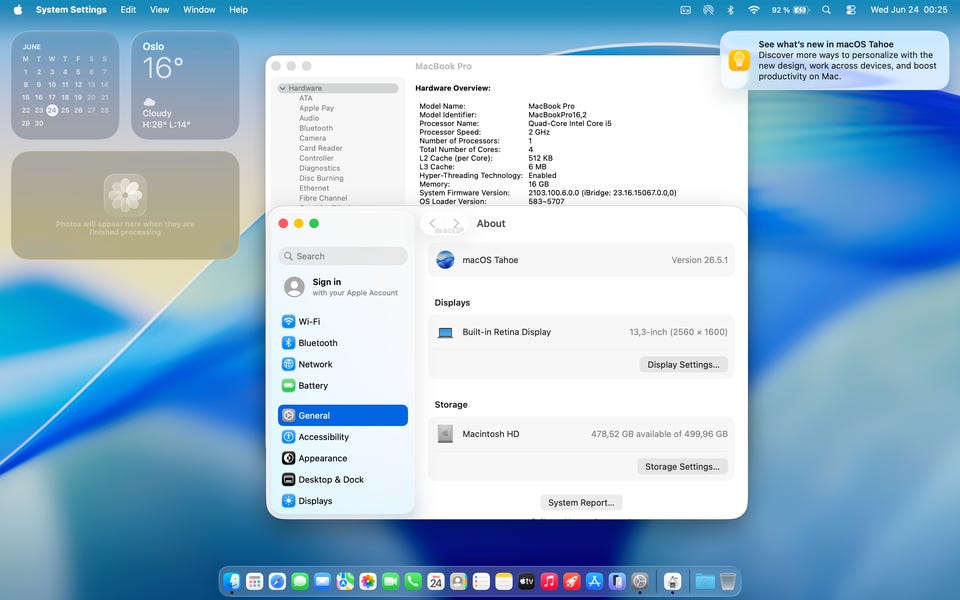Open Reminders from the Dock
Image resolution: width=960 pixels, height=600 pixels.
pos(481,581)
